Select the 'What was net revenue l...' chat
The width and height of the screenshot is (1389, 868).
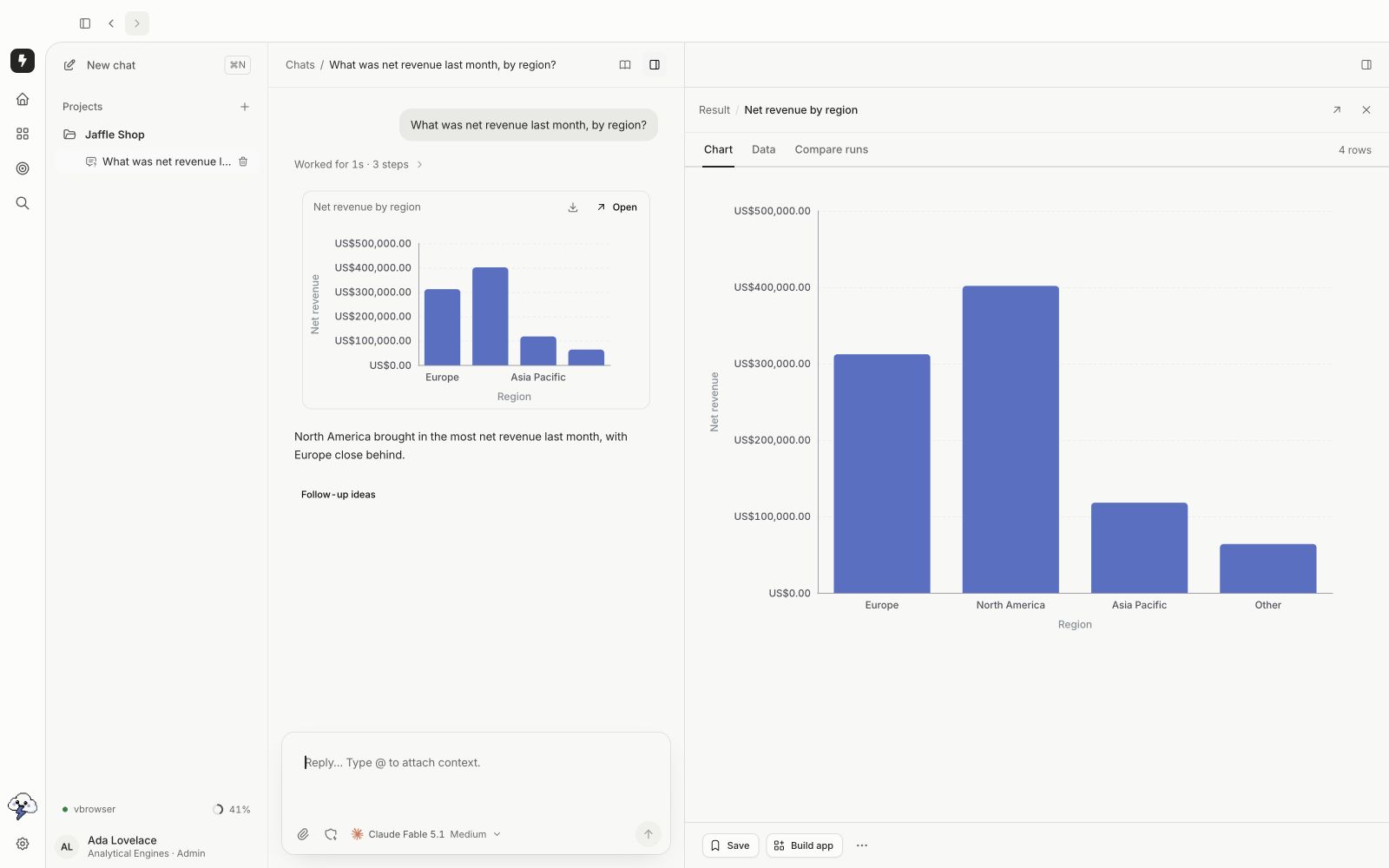158,161
